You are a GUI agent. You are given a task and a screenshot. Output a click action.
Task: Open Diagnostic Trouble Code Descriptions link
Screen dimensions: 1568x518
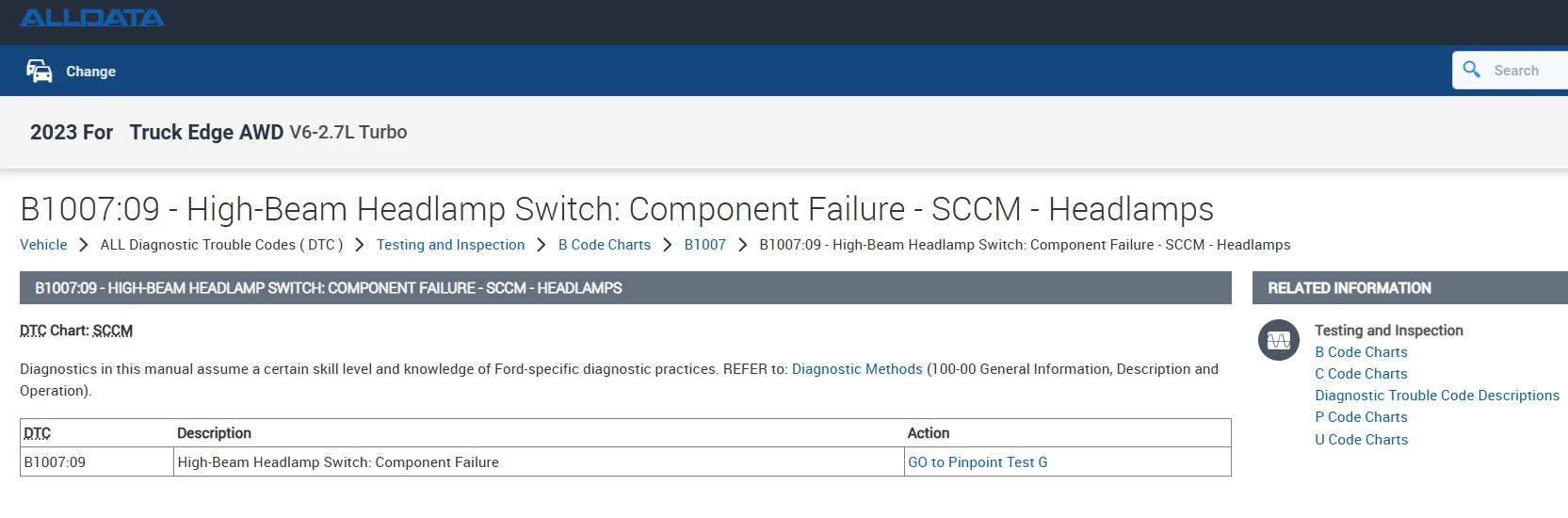click(1437, 396)
